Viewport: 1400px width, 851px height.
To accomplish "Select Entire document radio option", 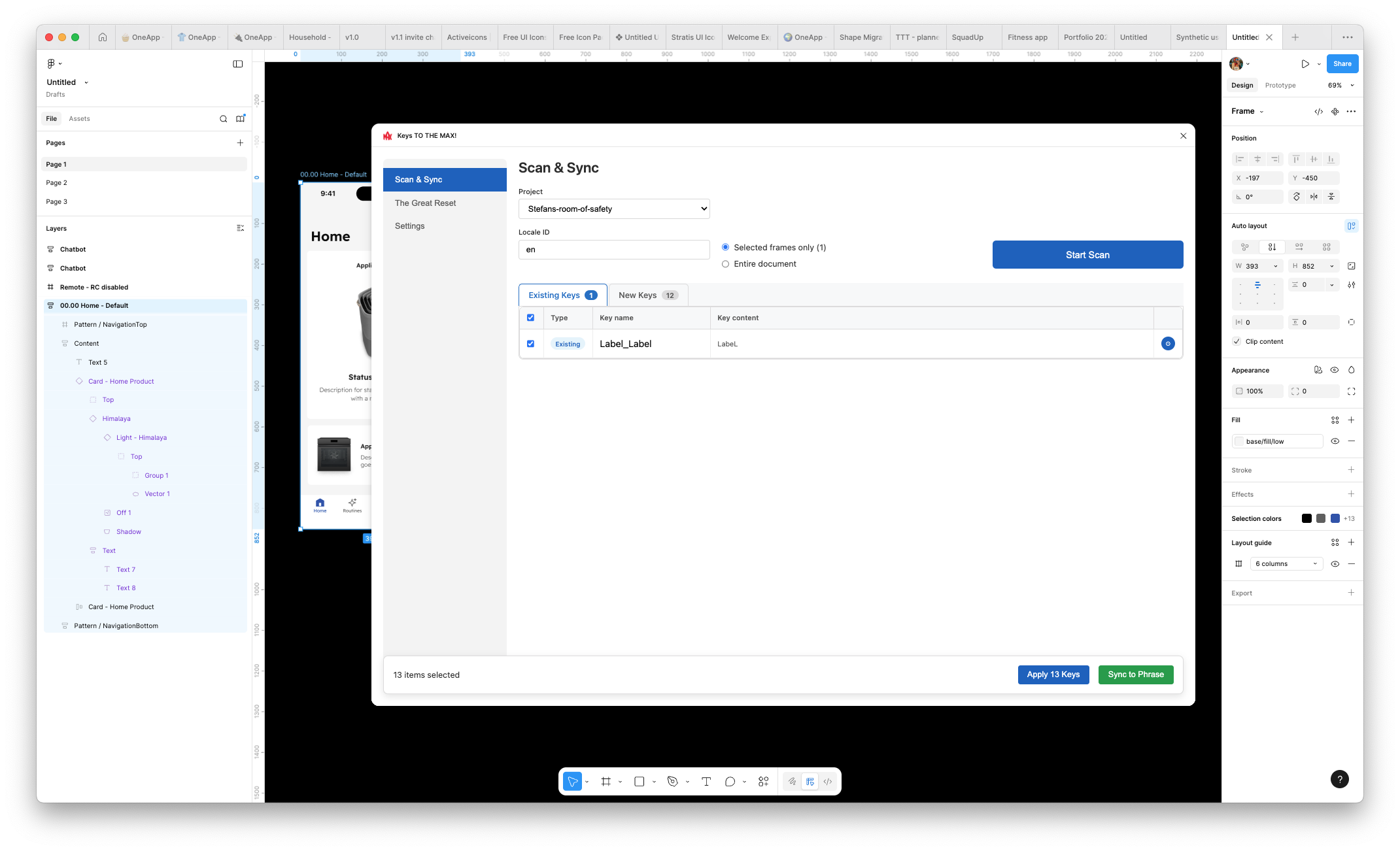I will coord(725,264).
